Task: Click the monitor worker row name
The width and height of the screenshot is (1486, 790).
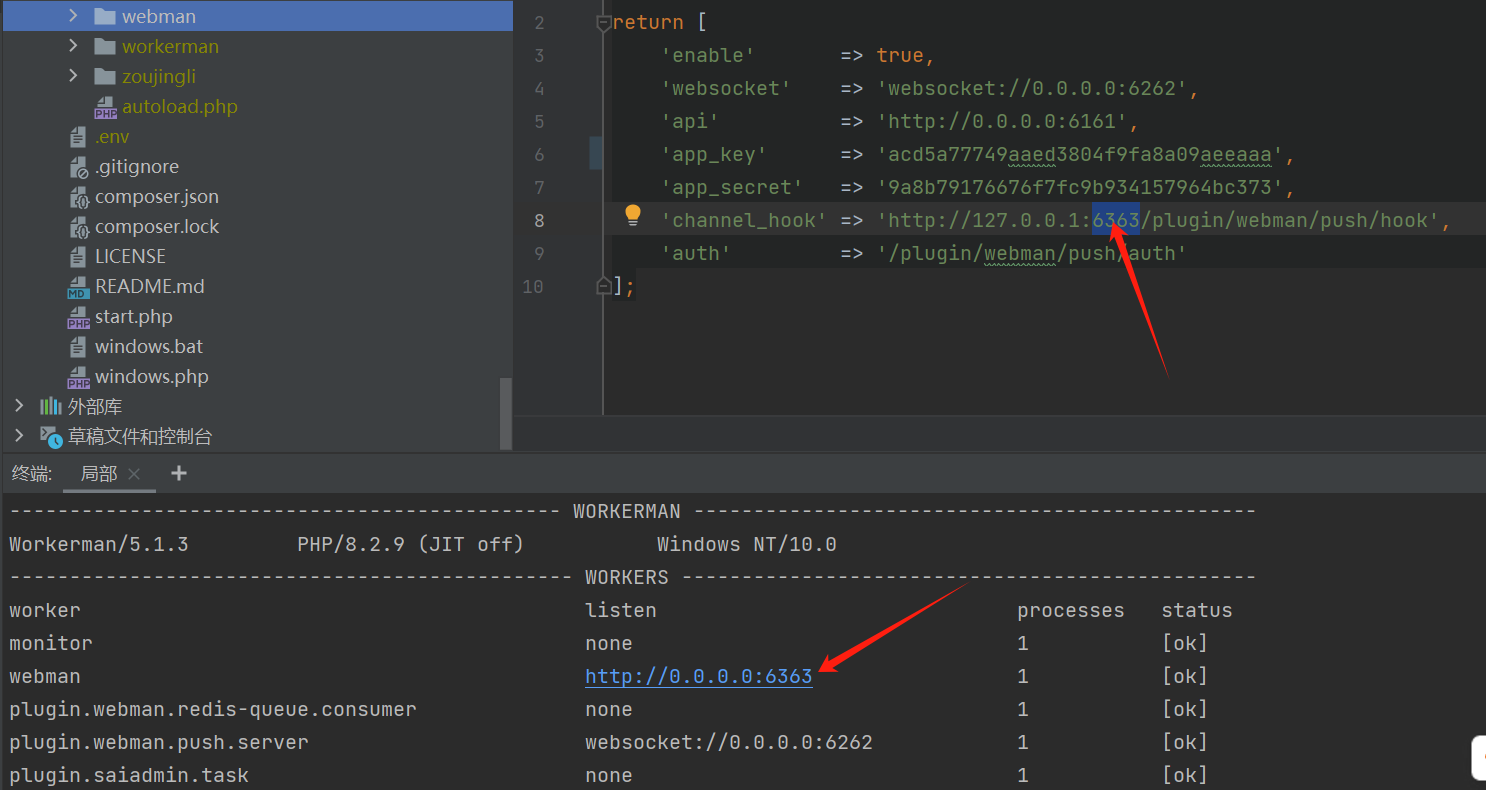Action: (x=51, y=643)
